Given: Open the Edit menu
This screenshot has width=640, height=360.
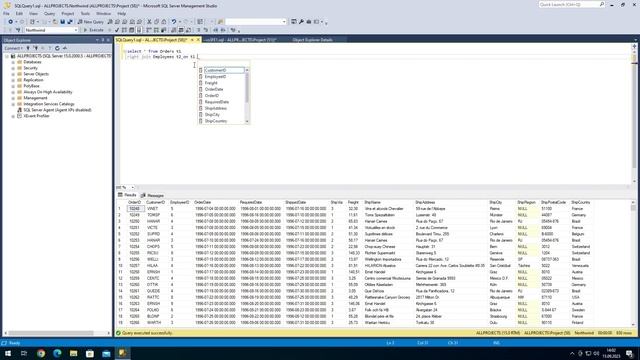Looking at the screenshot, I should tap(19, 13).
